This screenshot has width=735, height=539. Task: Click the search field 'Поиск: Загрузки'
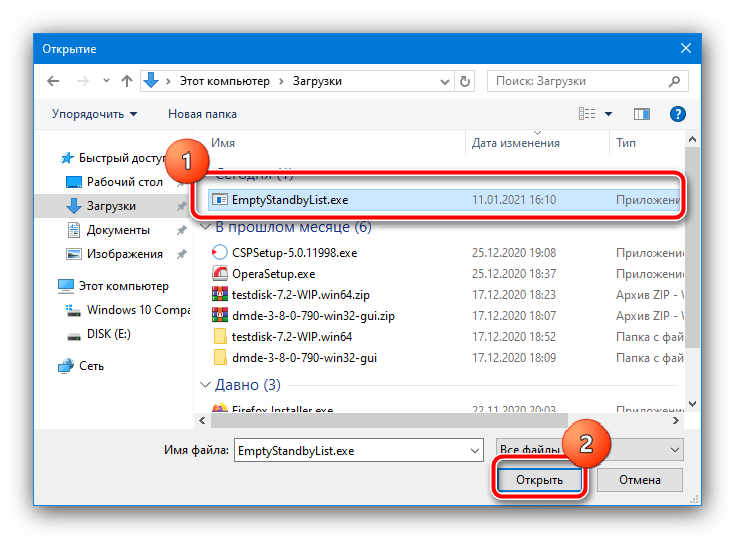click(587, 81)
